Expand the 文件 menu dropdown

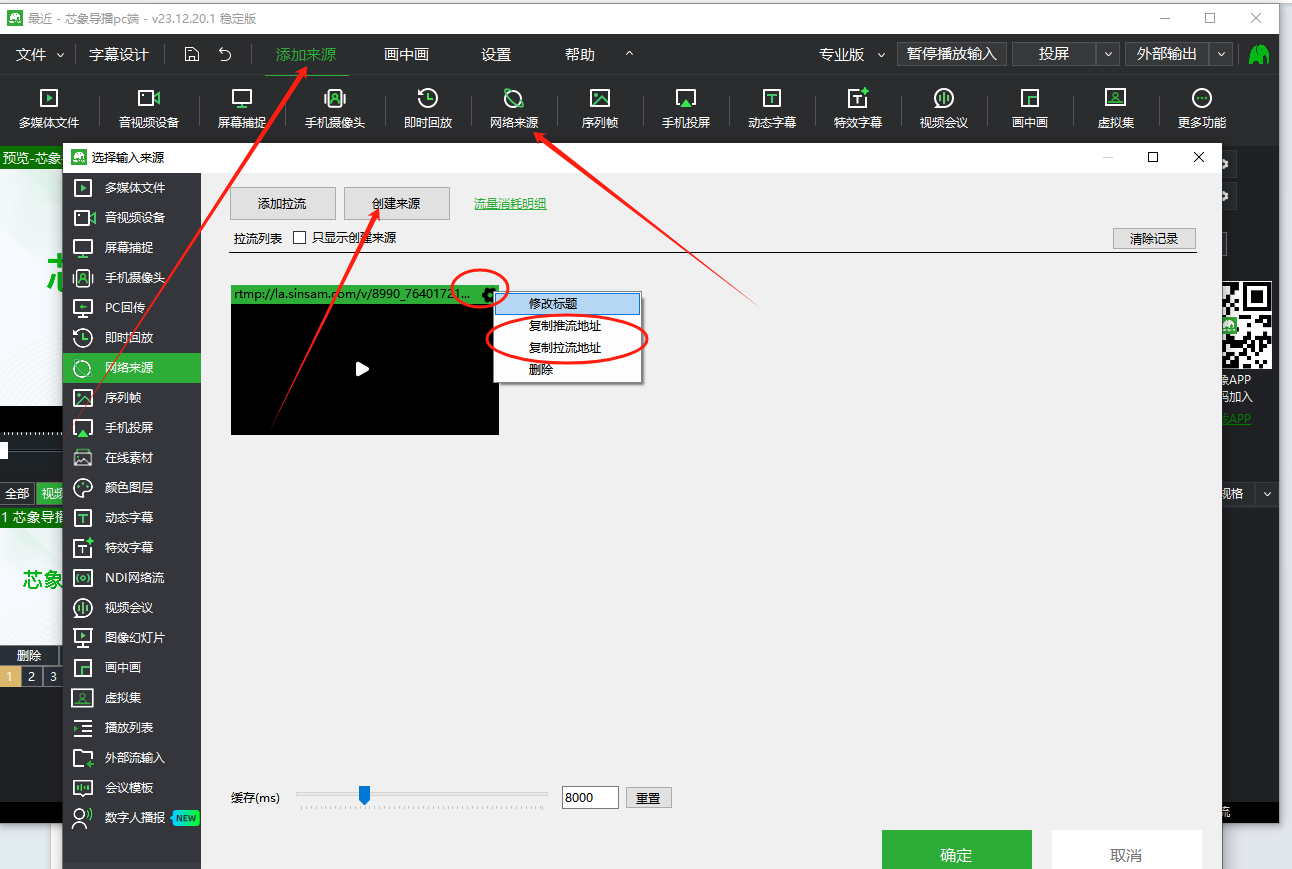tap(40, 55)
